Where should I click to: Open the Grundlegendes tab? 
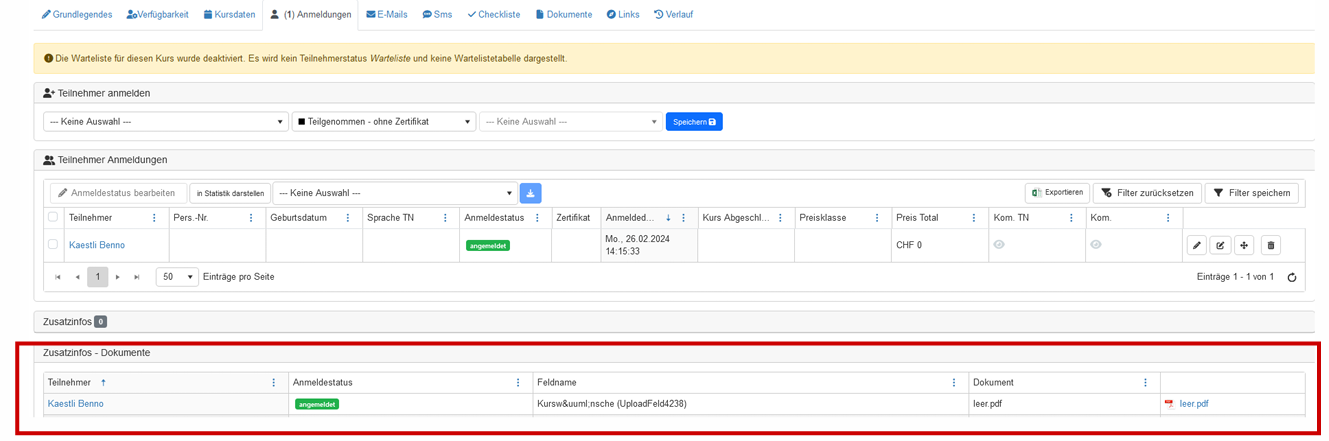[76, 15]
